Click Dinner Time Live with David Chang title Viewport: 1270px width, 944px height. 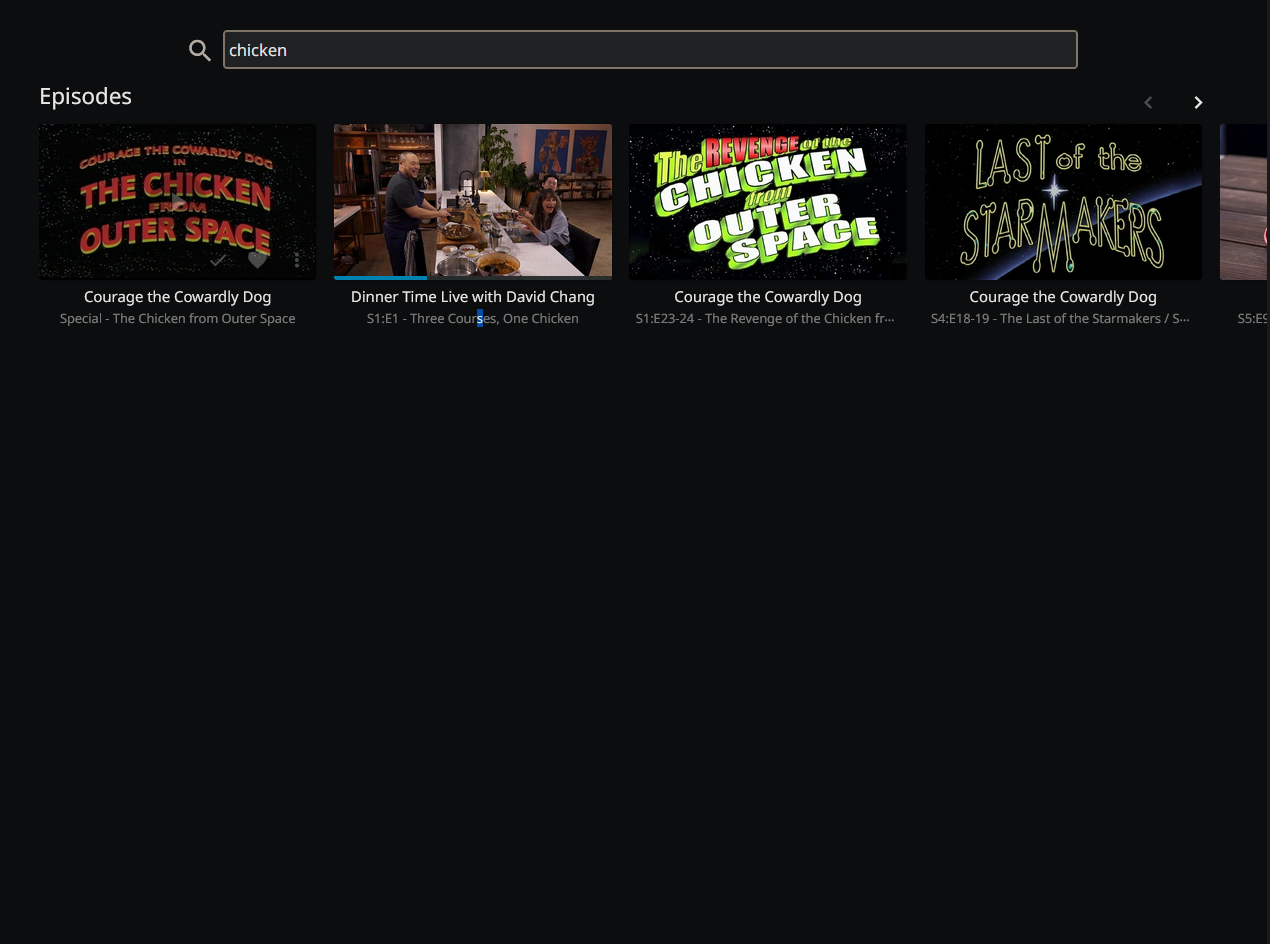click(472, 297)
